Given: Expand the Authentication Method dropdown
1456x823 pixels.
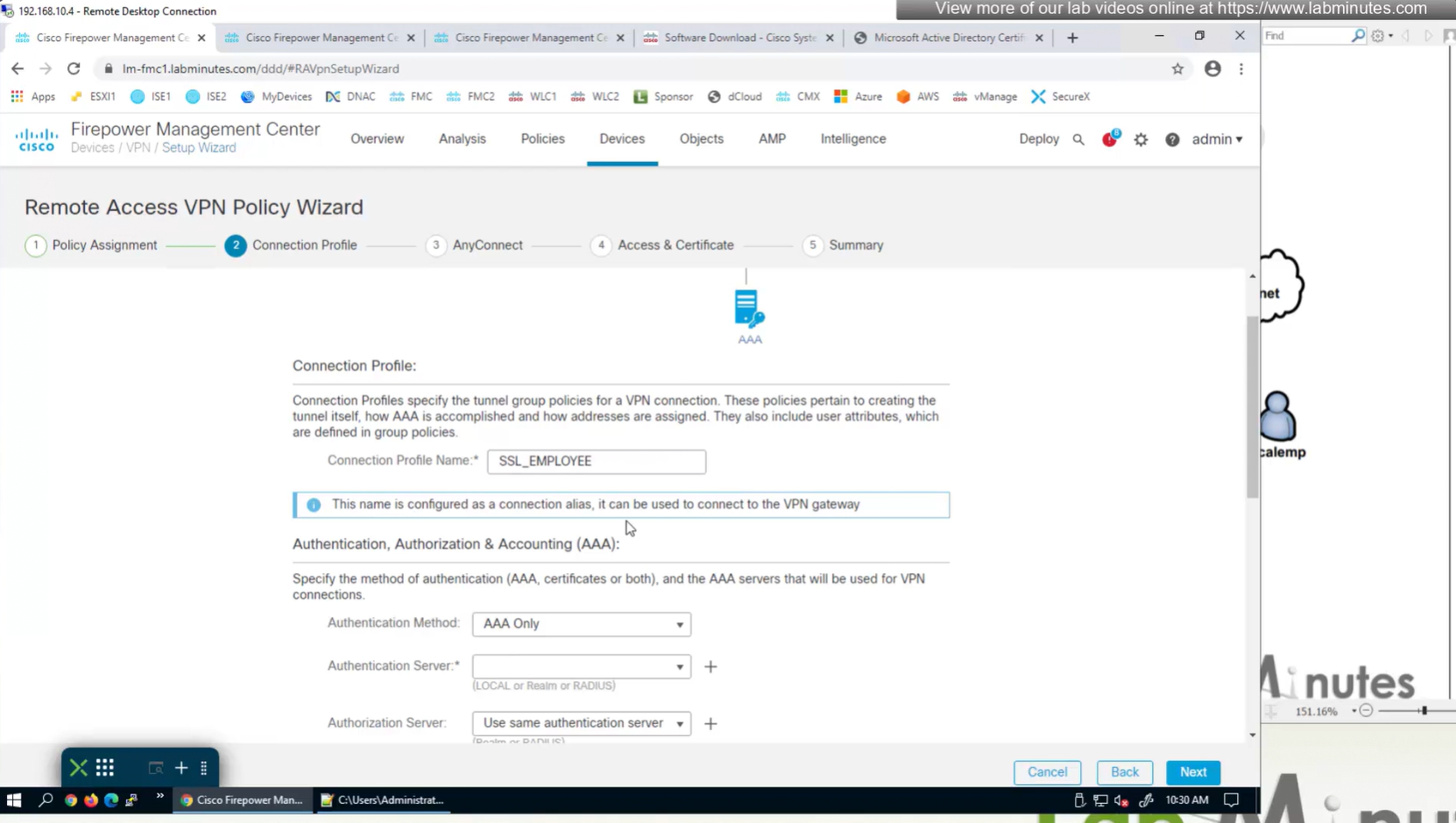Looking at the screenshot, I should pyautogui.click(x=582, y=624).
